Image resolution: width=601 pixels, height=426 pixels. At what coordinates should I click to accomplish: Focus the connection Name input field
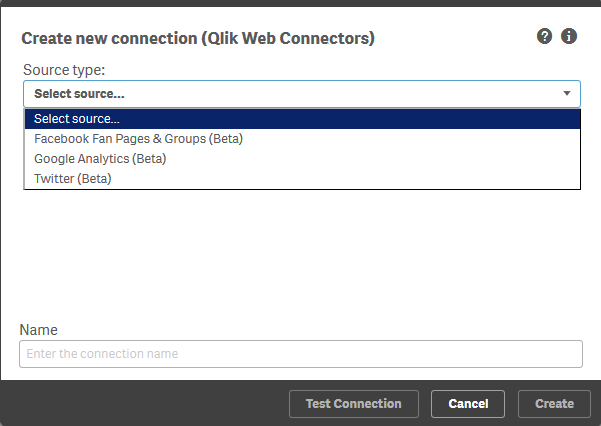[301, 354]
